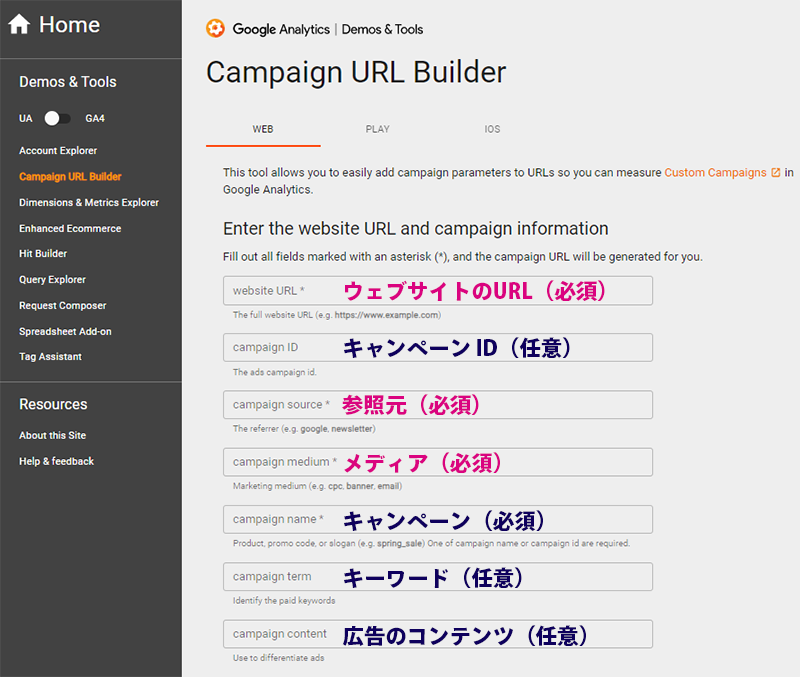The height and width of the screenshot is (677, 800).
Task: Click "The referrer" helper text
Action: click(x=304, y=429)
